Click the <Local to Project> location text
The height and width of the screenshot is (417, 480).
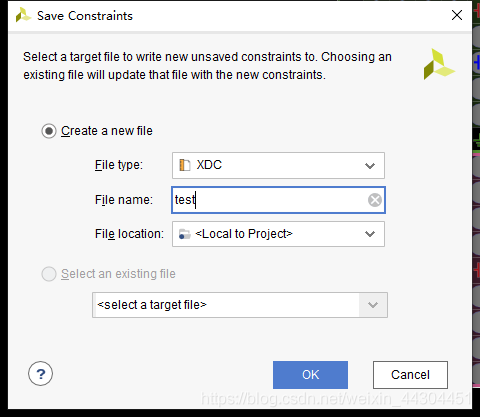[244, 234]
